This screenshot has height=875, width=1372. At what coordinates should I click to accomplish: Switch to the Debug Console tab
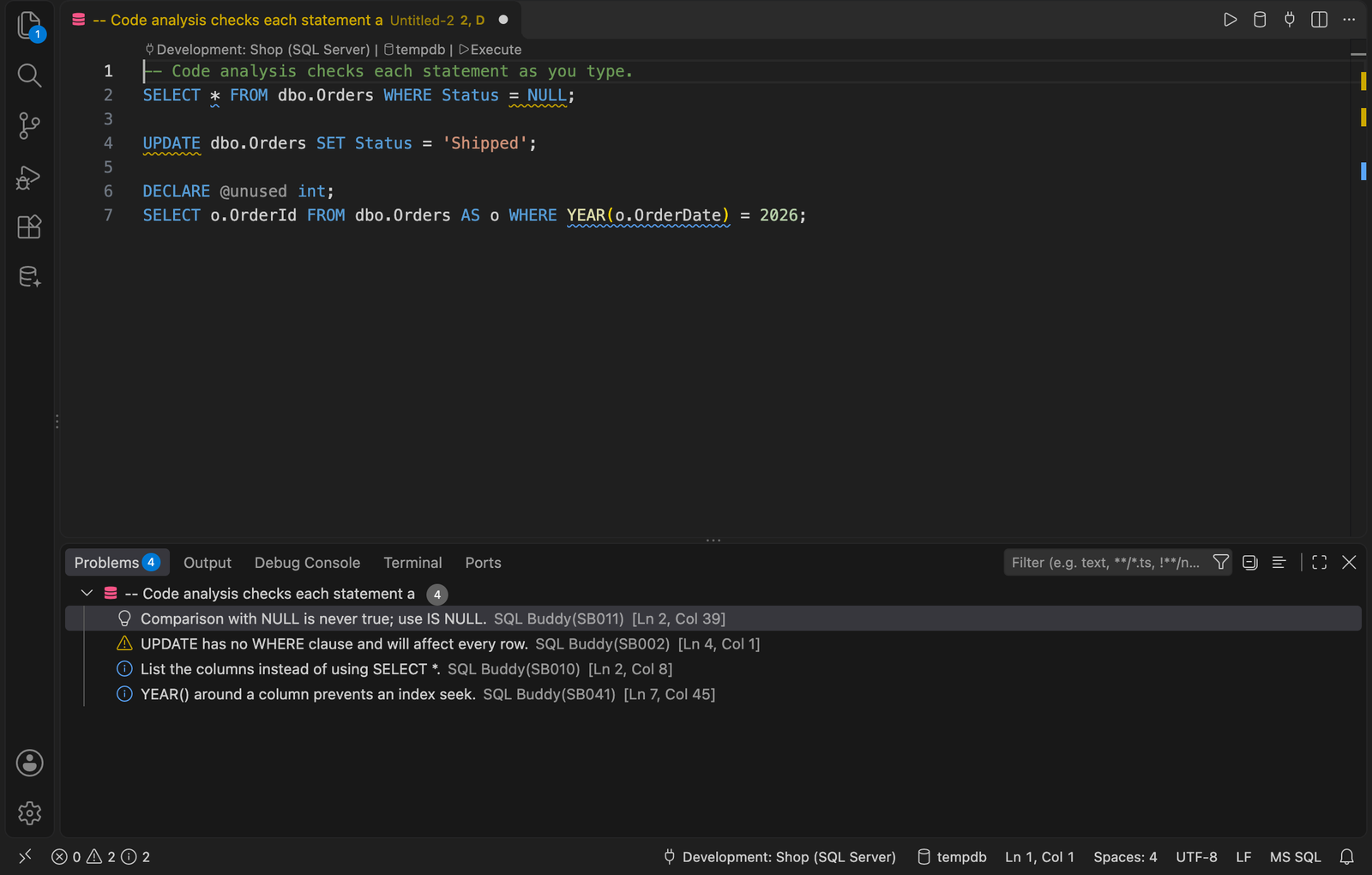[307, 563]
